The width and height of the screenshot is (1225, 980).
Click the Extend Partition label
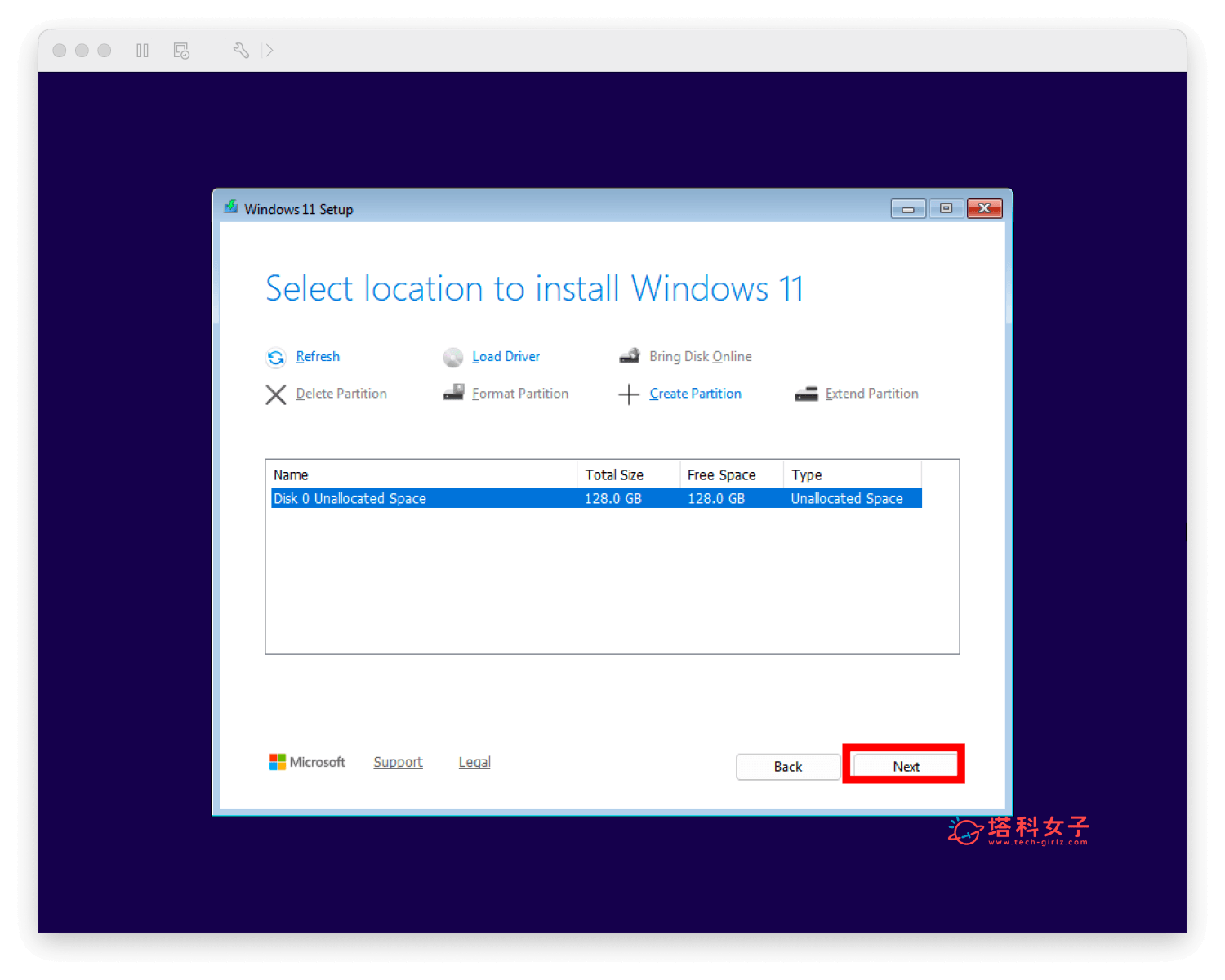[871, 394]
